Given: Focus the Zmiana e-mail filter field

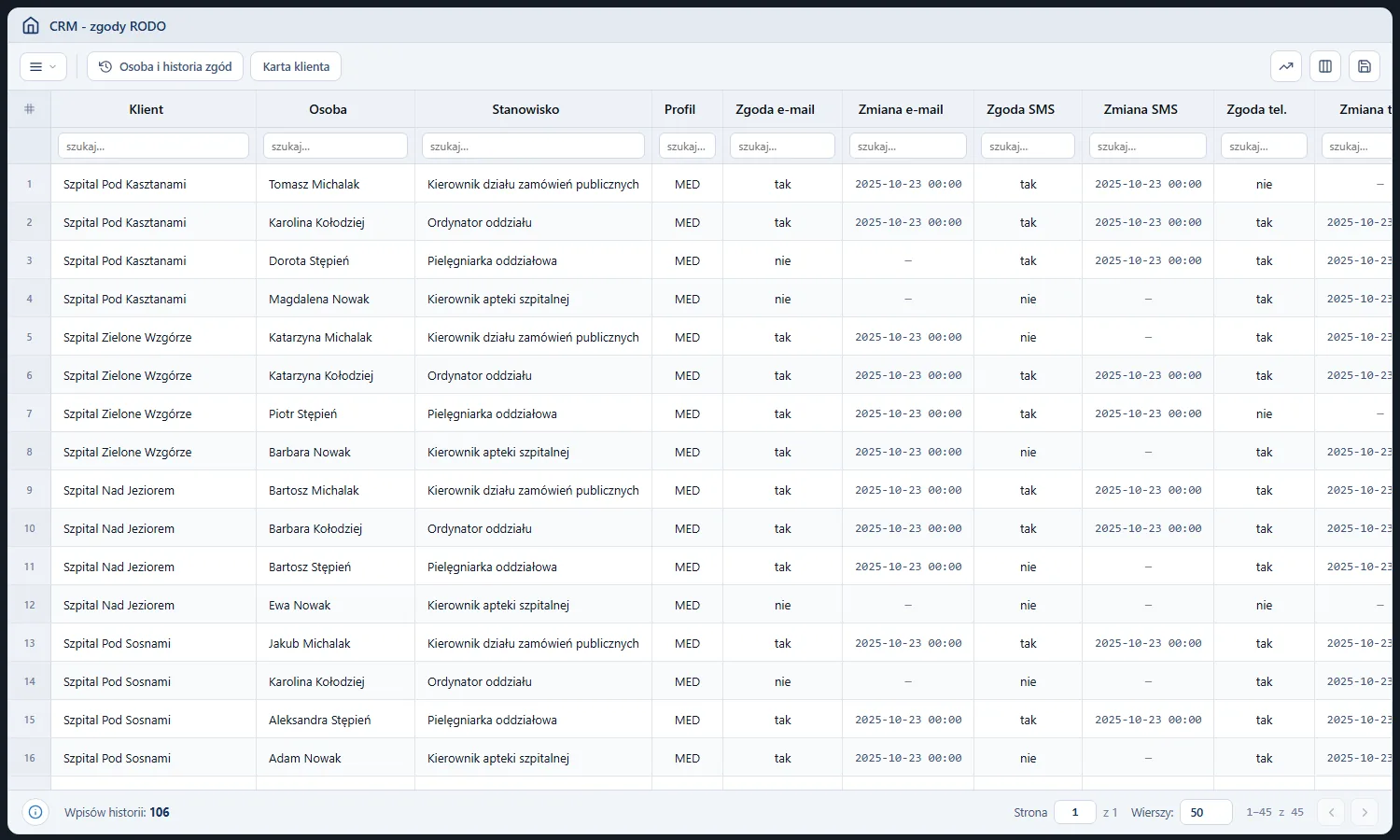Looking at the screenshot, I should 908,146.
